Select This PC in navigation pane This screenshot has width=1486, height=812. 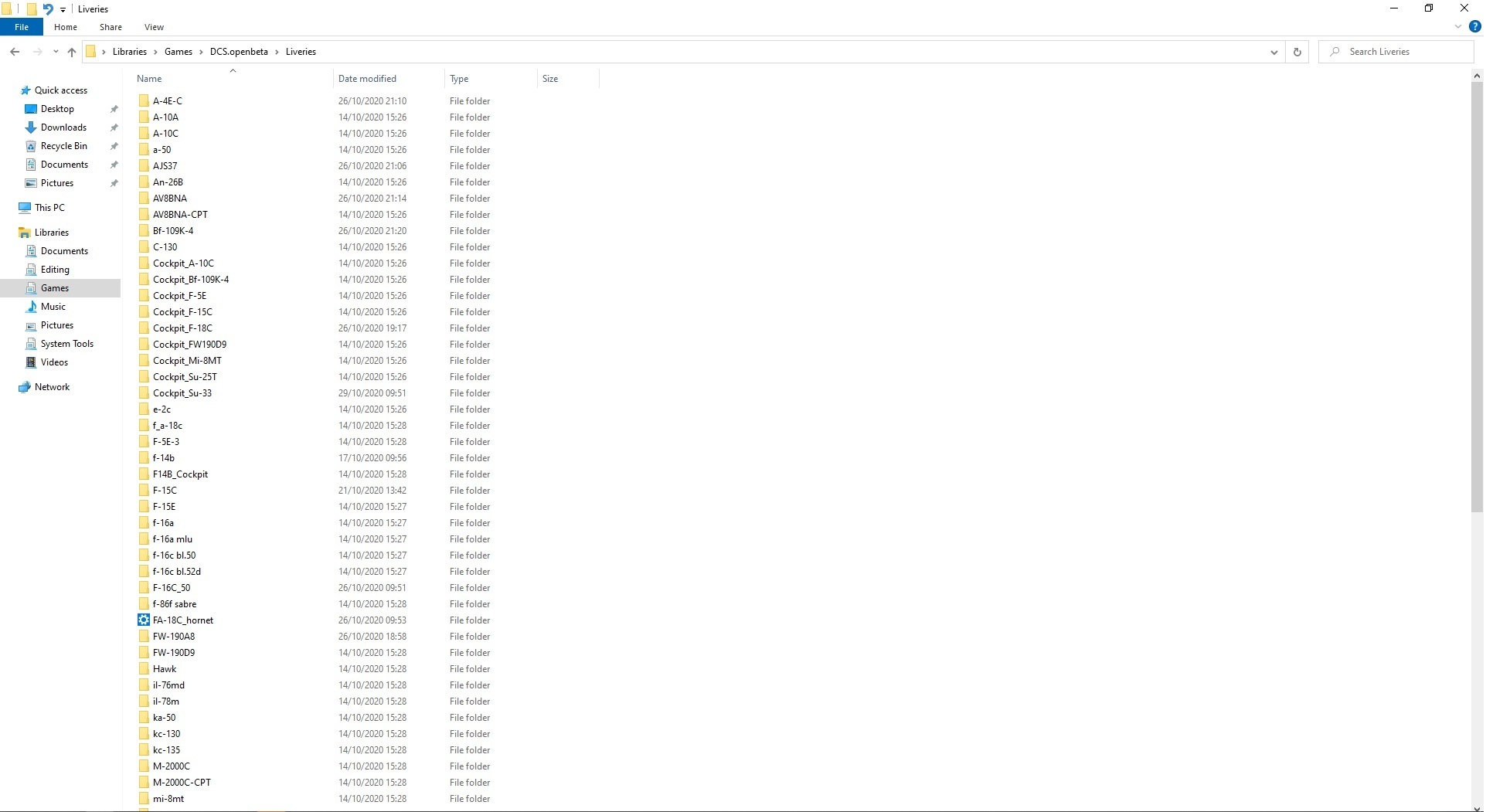tap(49, 208)
